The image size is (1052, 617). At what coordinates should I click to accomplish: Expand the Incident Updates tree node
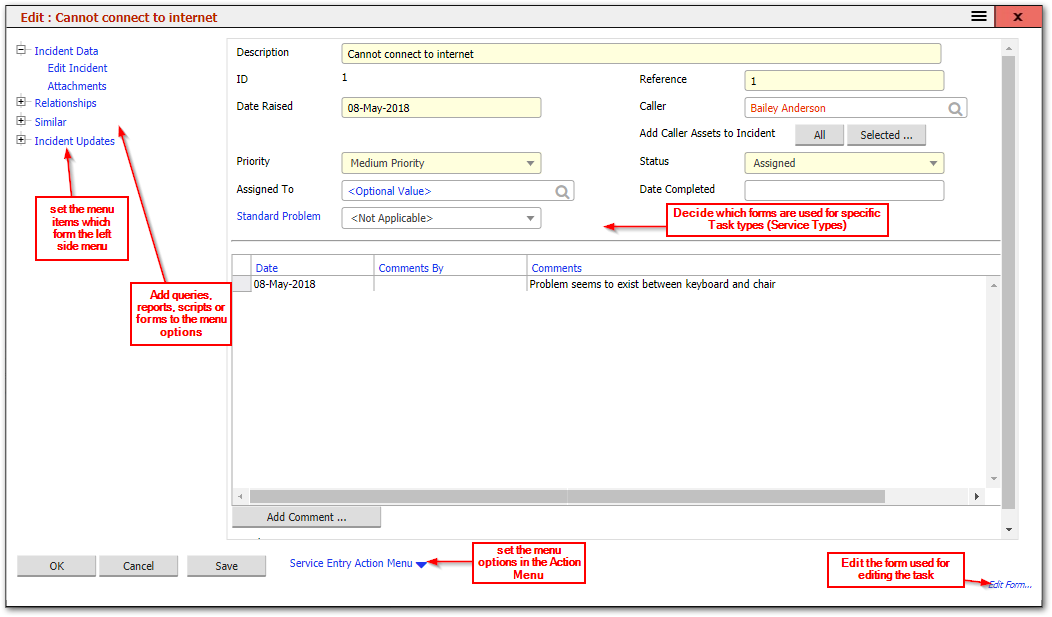click(x=21, y=141)
